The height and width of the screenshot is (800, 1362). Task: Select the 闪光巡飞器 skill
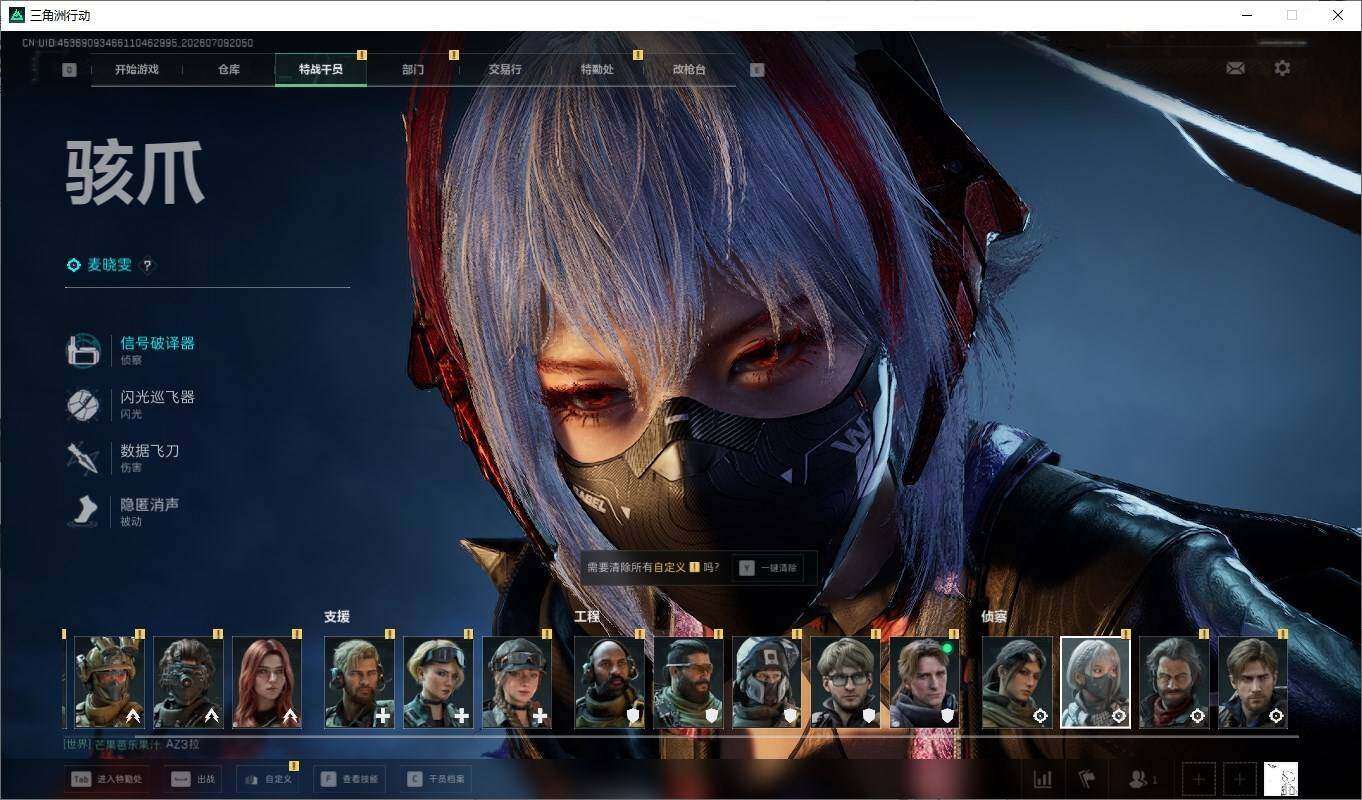(131, 404)
